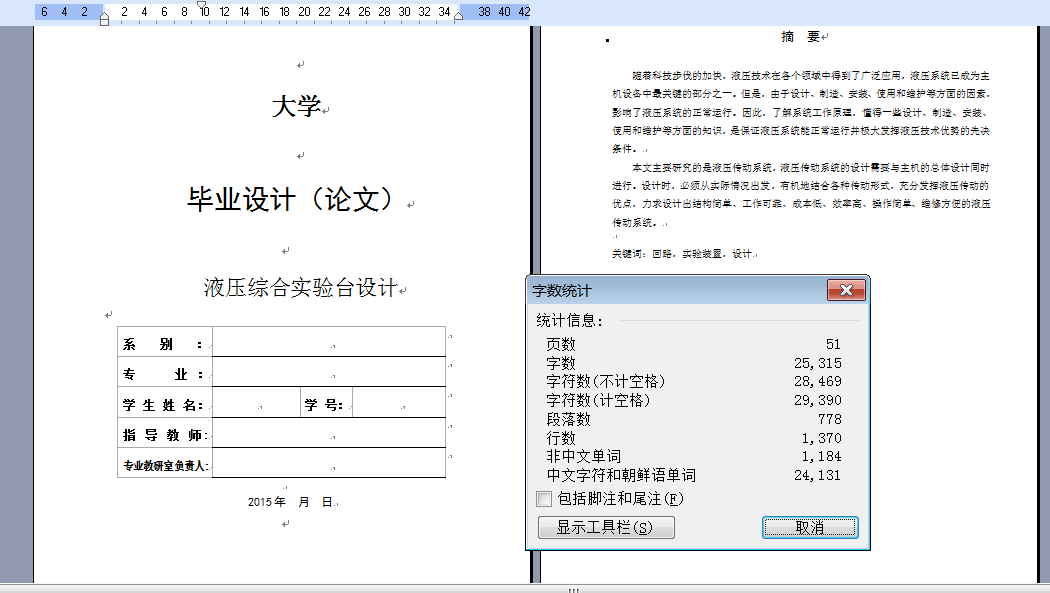Click the left indent marker on ruler
Image resolution: width=1050 pixels, height=593 pixels.
click(x=104, y=19)
